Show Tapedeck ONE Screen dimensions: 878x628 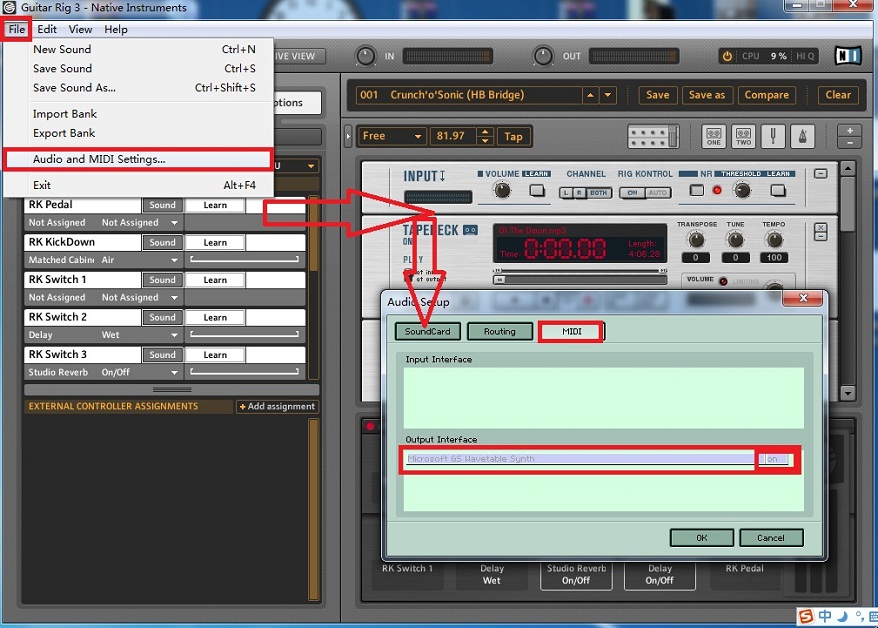(713, 136)
